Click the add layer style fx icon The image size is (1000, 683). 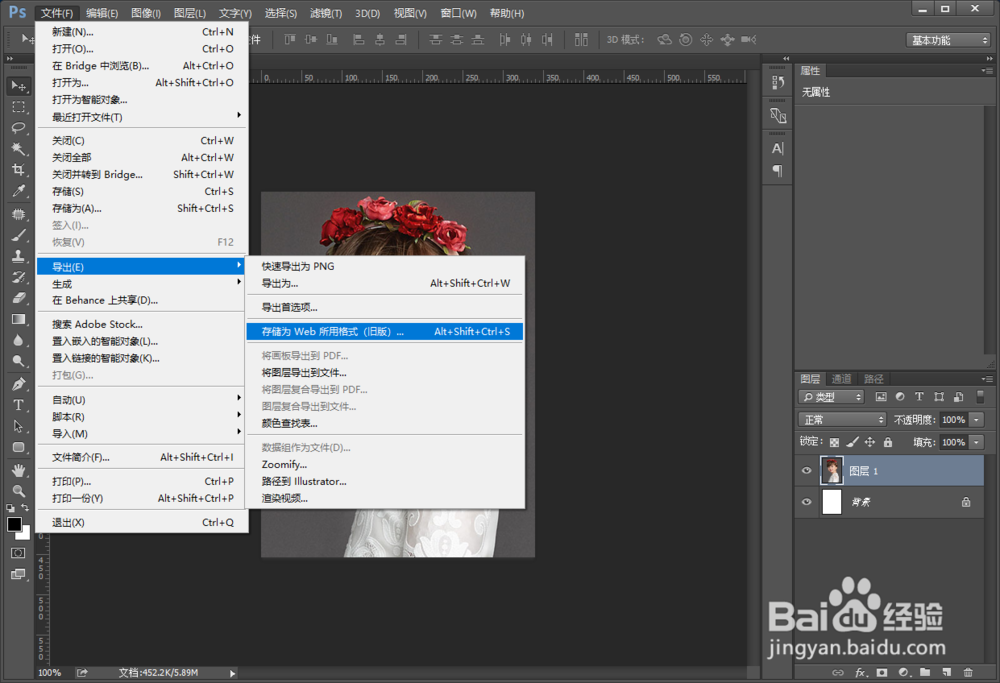860,672
